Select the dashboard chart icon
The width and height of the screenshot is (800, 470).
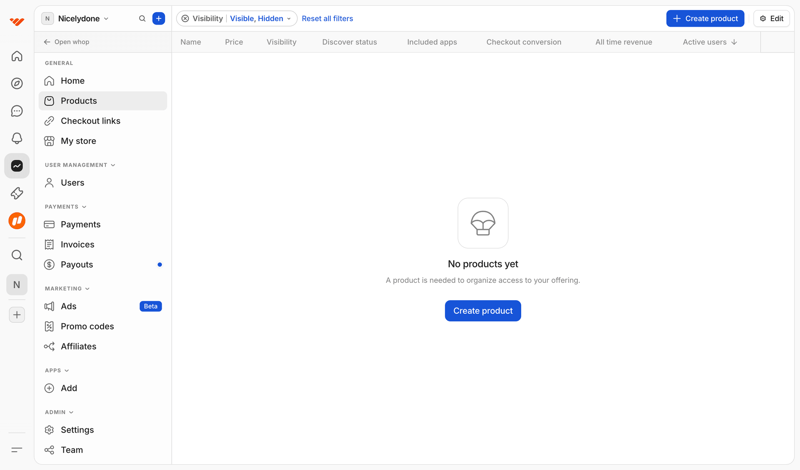pyautogui.click(x=17, y=166)
